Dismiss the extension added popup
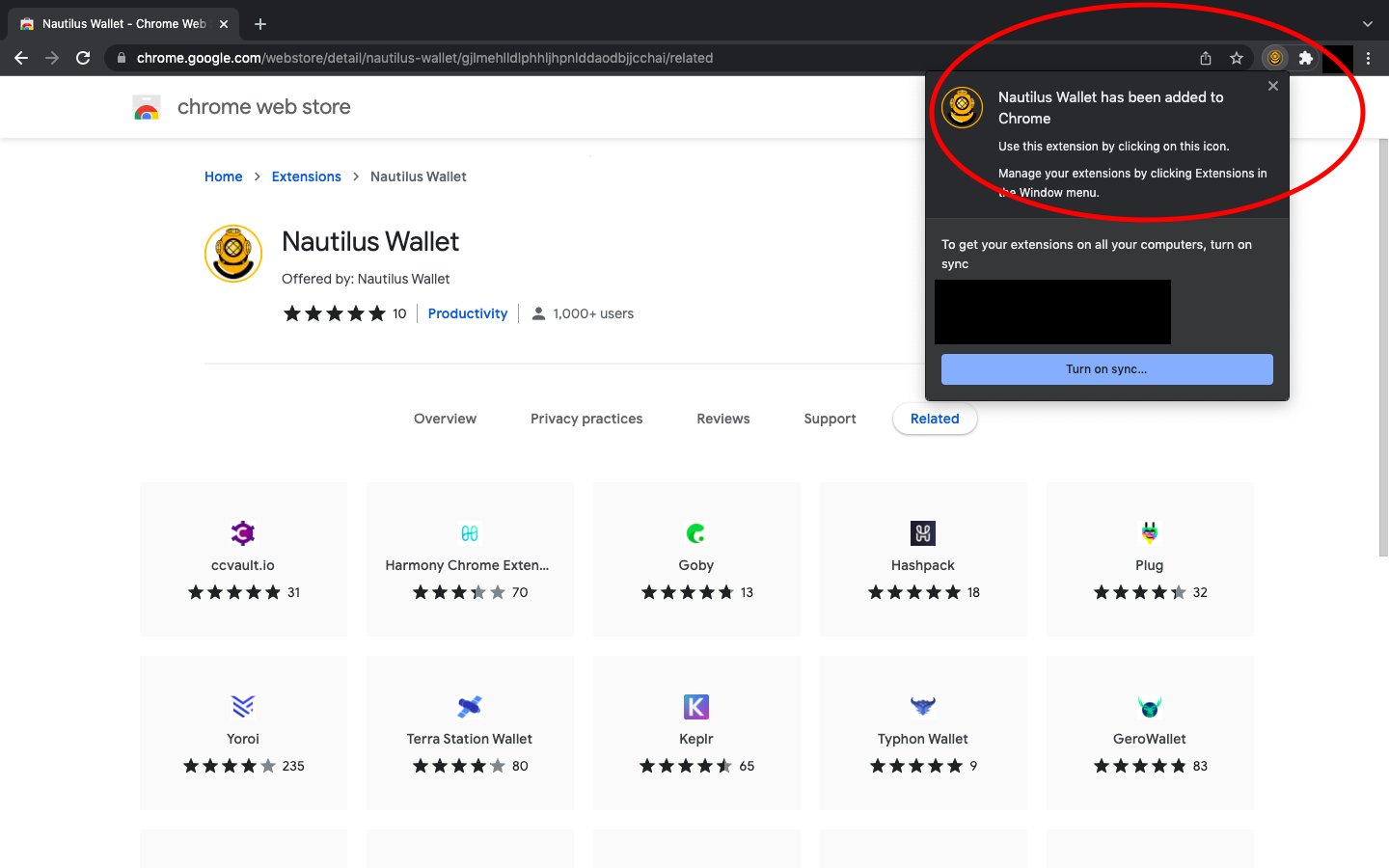This screenshot has height=868, width=1389. pyautogui.click(x=1273, y=86)
